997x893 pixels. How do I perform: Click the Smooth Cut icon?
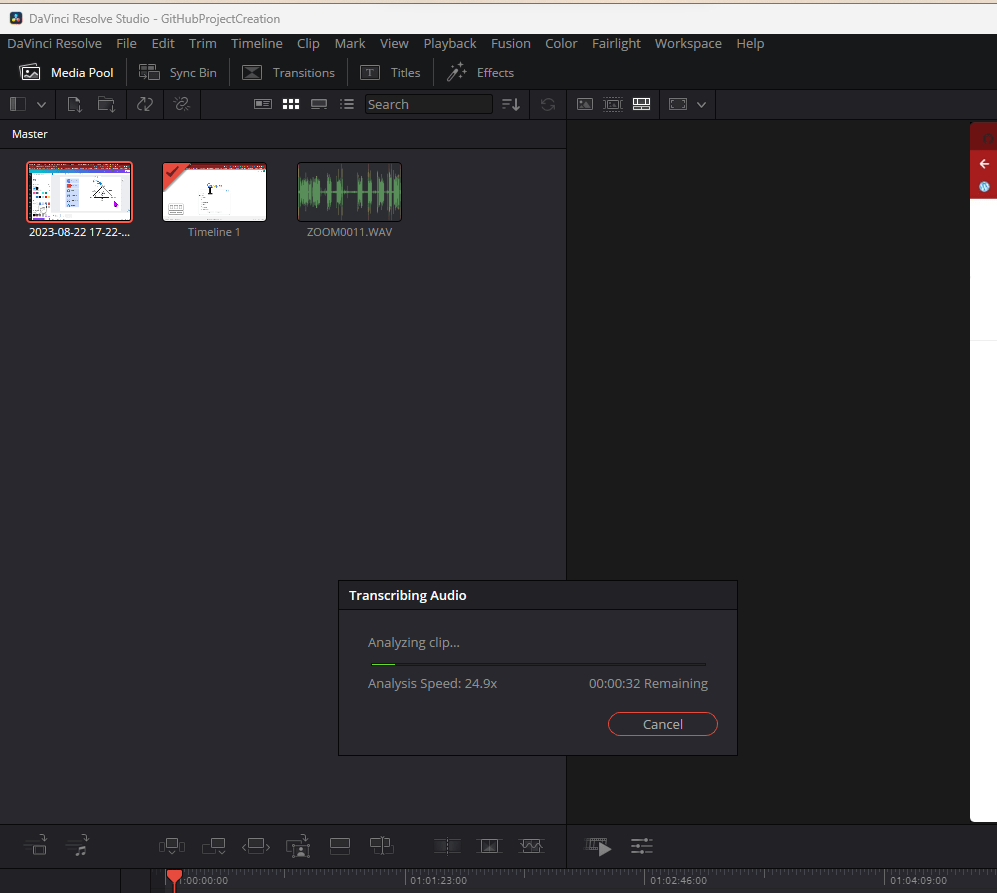531,846
